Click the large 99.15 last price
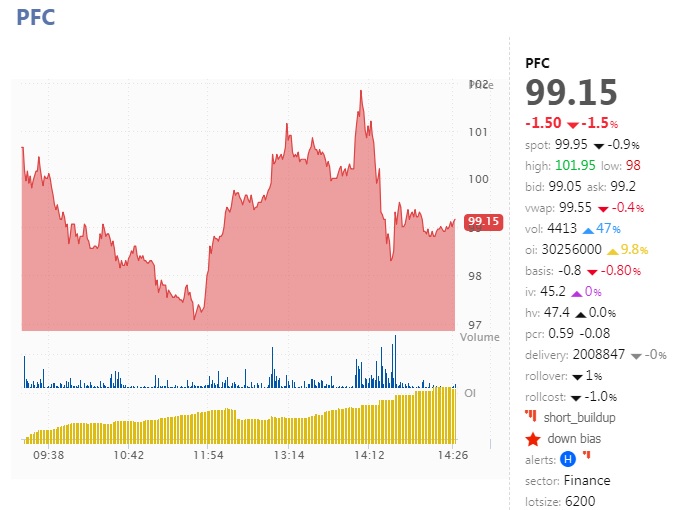The height and width of the screenshot is (510, 691). point(572,92)
